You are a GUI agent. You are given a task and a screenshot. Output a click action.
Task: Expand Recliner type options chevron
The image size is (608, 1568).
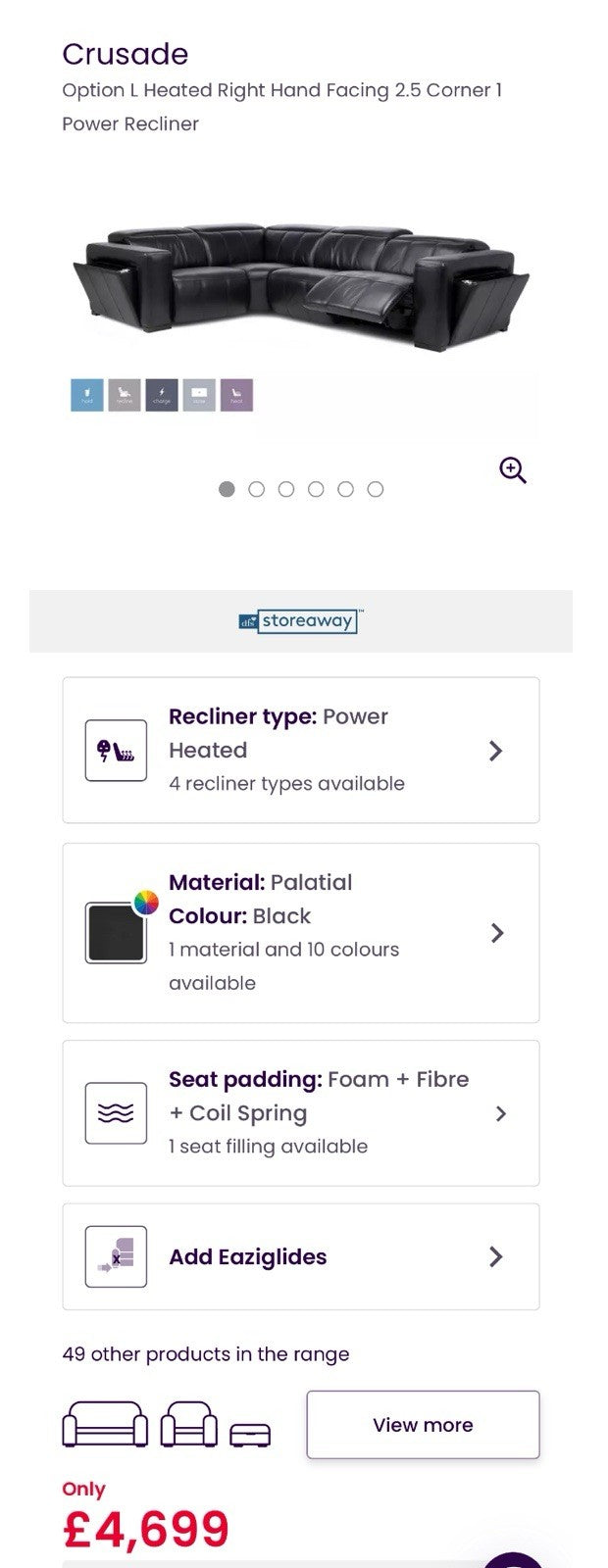(x=496, y=751)
